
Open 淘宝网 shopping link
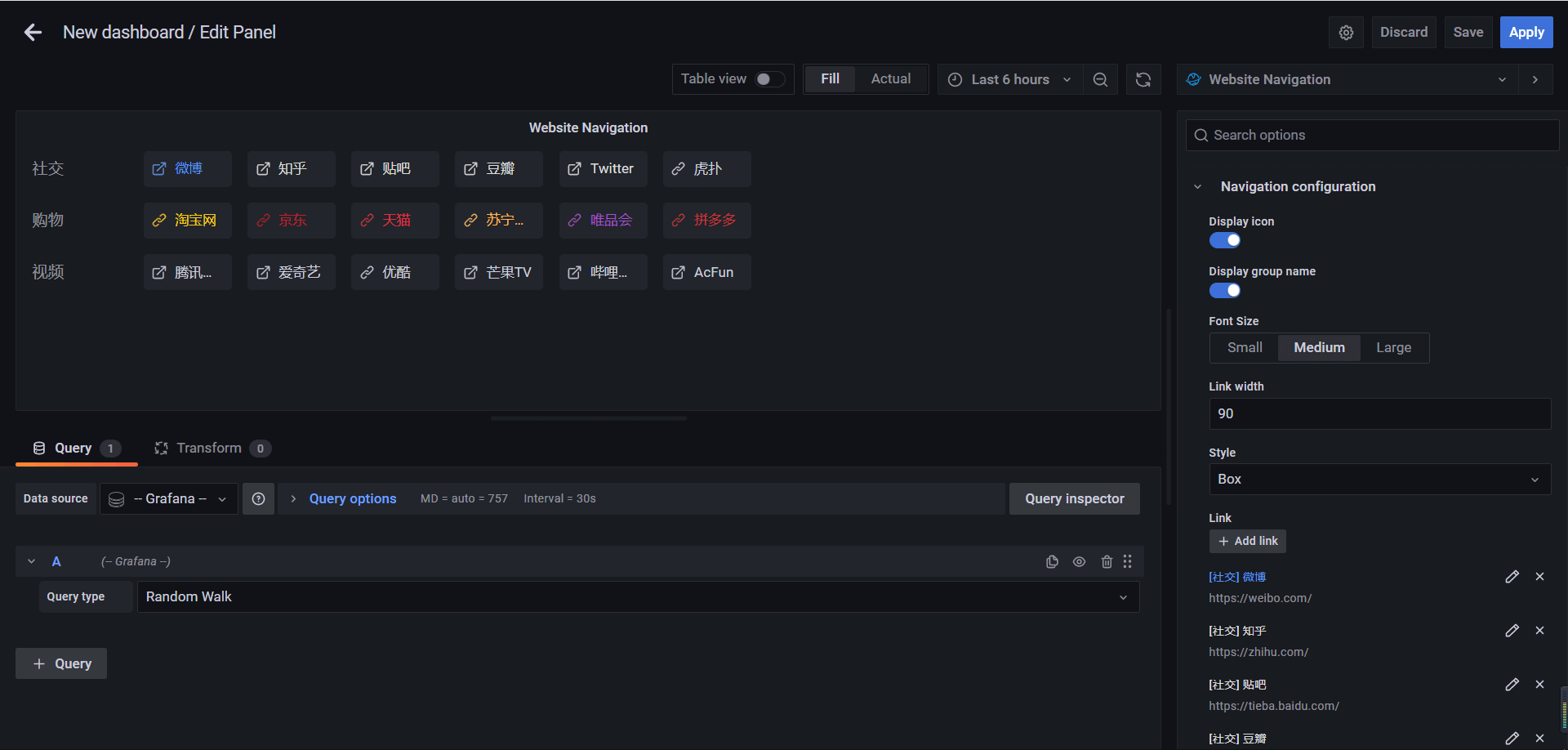tap(188, 221)
